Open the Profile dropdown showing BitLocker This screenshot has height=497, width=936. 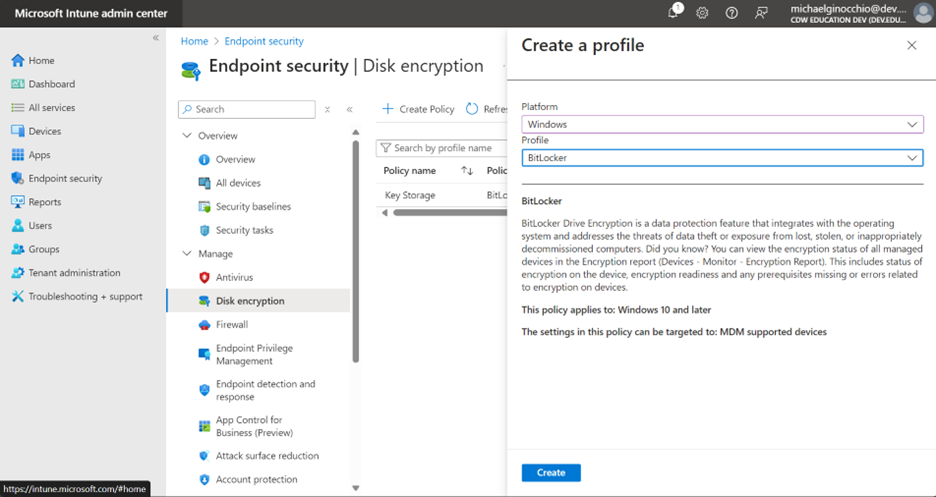(721, 158)
